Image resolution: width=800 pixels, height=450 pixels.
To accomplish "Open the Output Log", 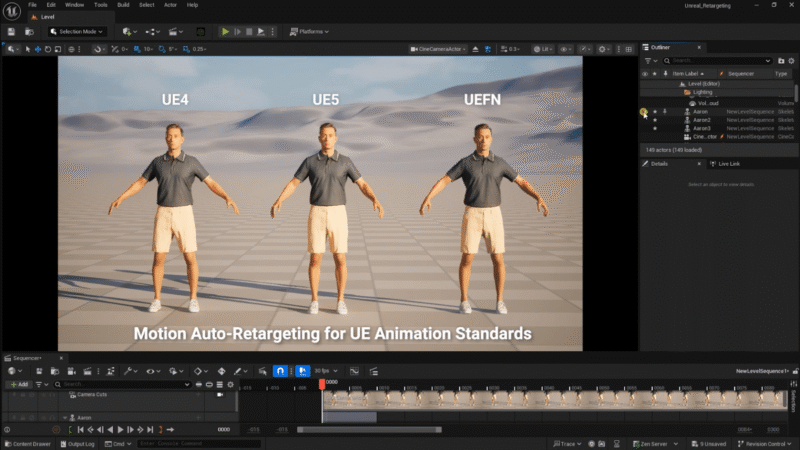I will pos(78,444).
